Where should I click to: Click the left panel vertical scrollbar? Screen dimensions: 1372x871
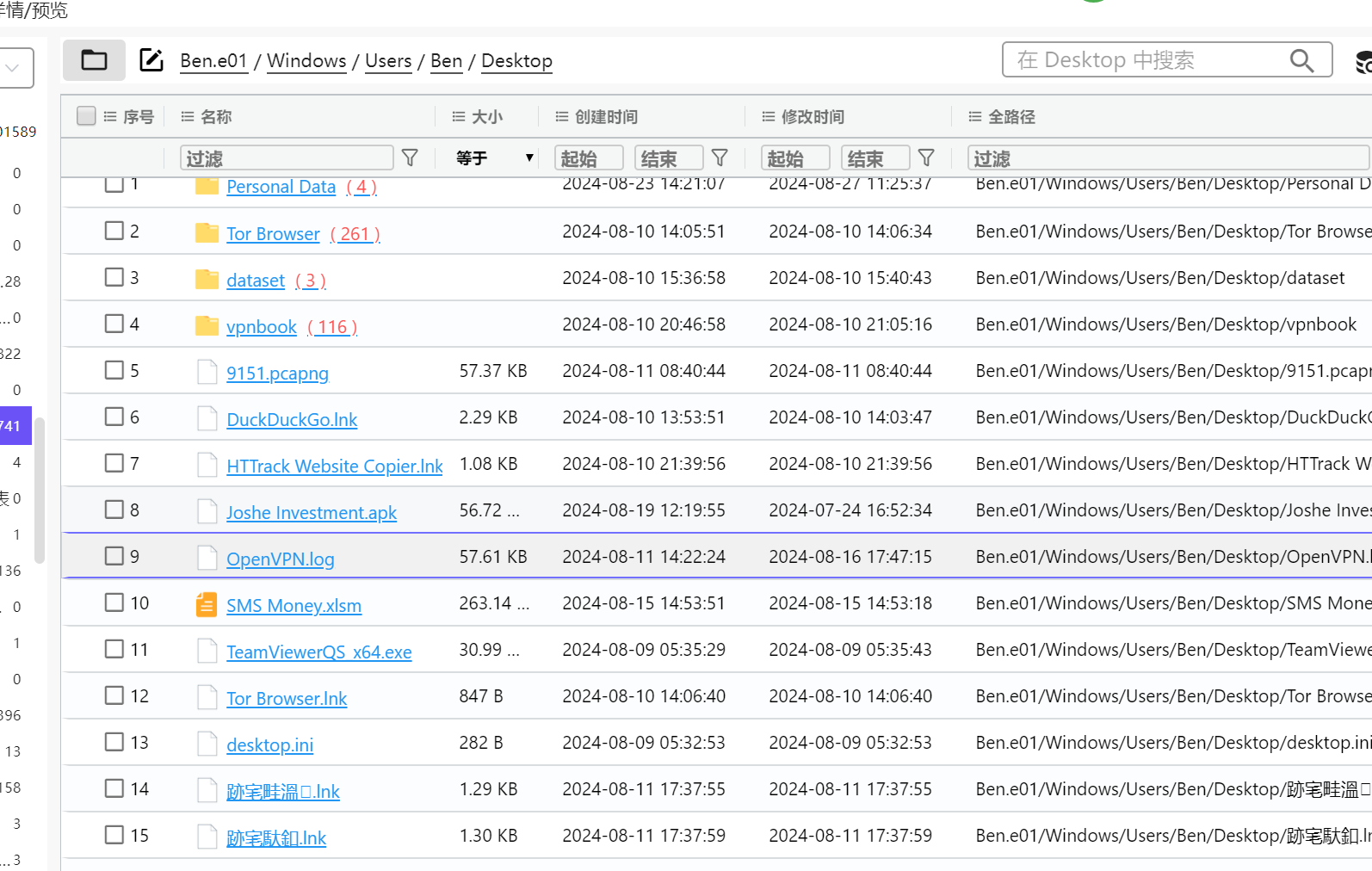pos(40,491)
